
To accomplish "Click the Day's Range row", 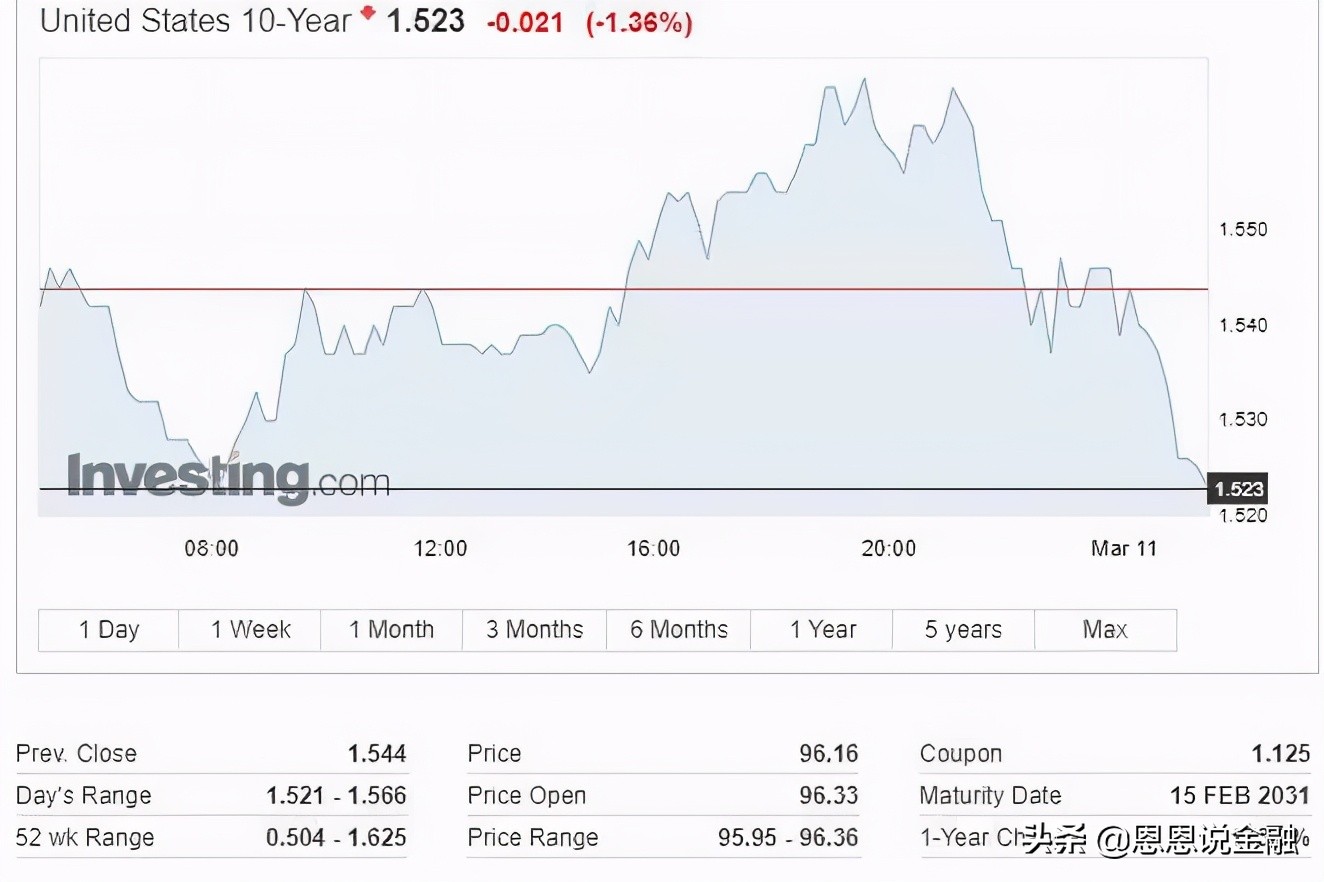I will coord(211,796).
